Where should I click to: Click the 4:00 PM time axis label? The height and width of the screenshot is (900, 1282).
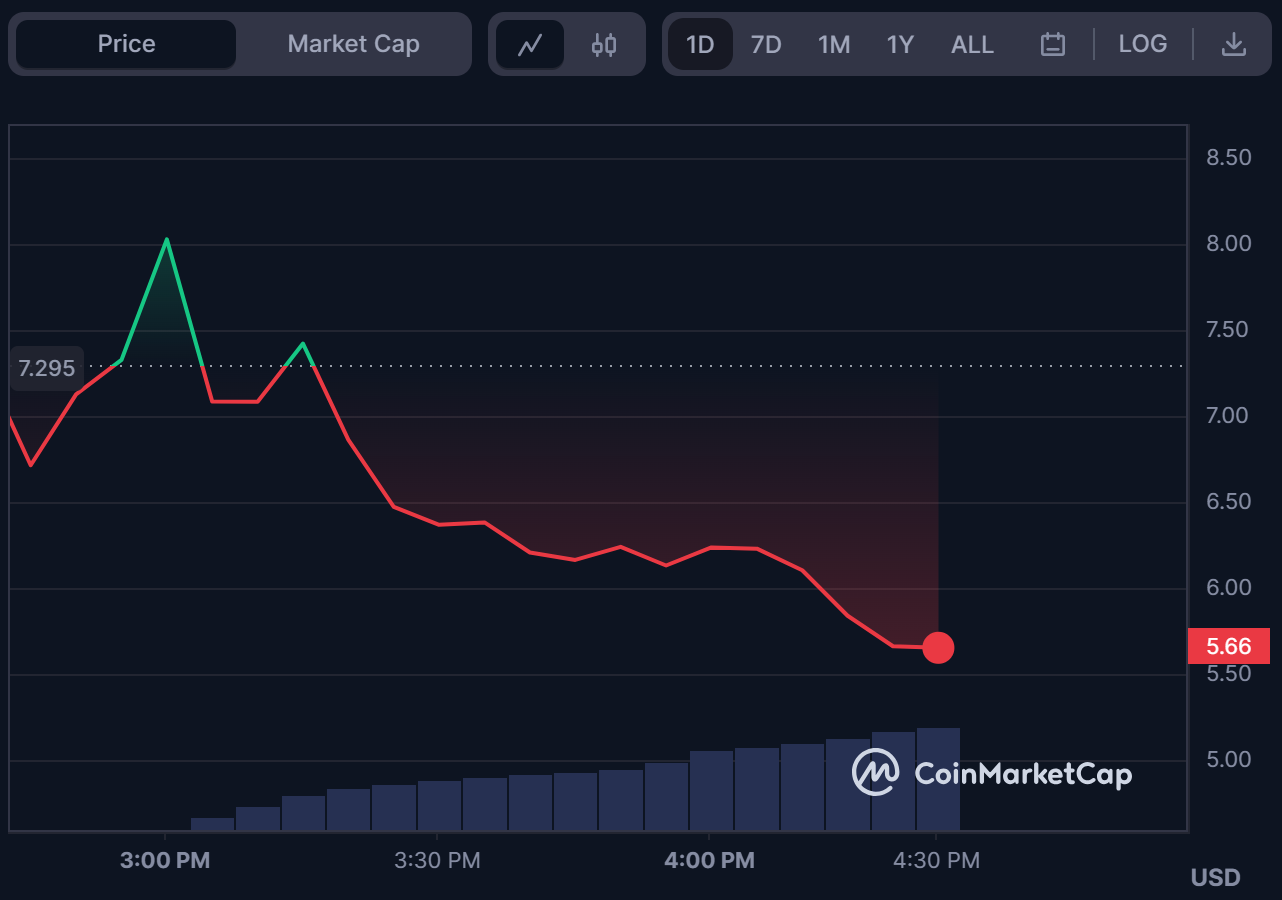click(709, 860)
